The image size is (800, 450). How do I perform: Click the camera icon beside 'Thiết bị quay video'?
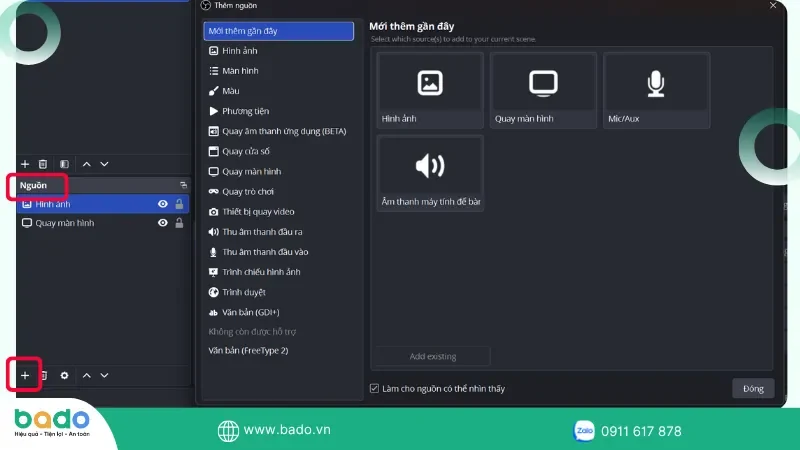pyautogui.click(x=213, y=212)
